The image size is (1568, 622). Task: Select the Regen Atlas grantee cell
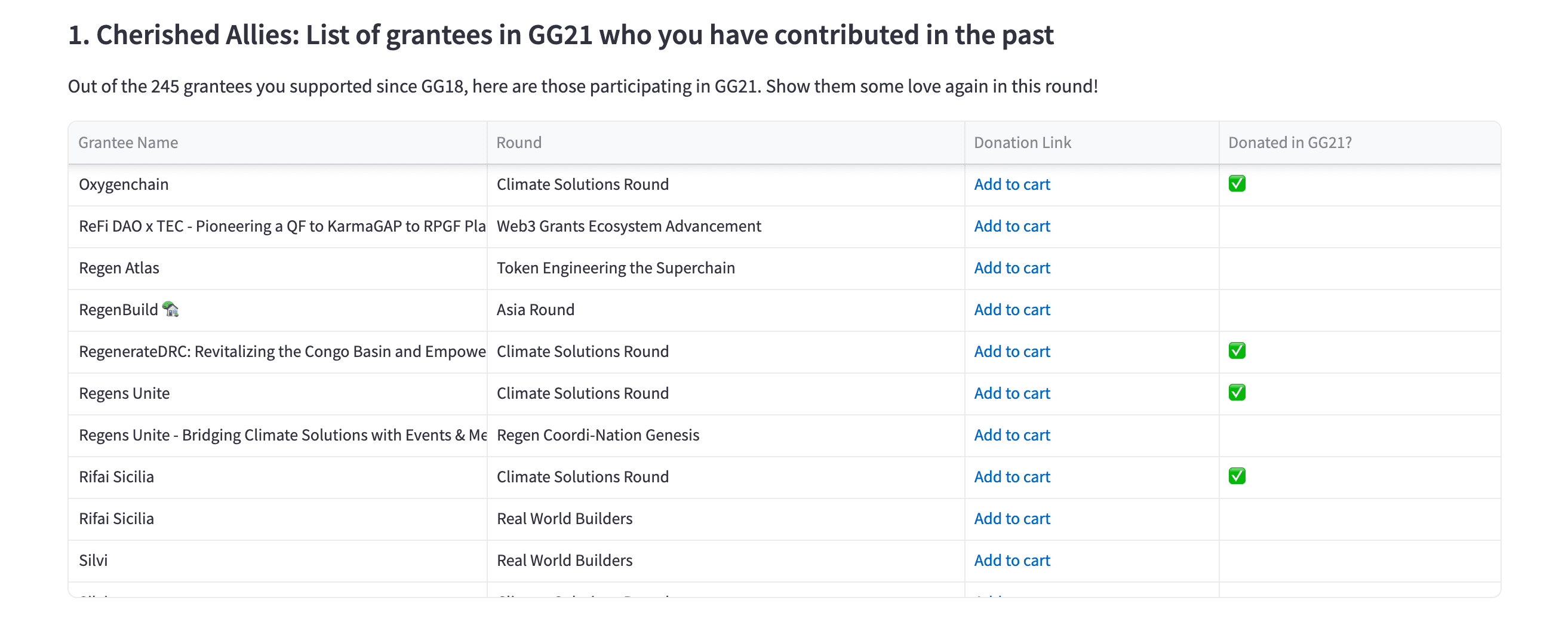click(x=119, y=269)
